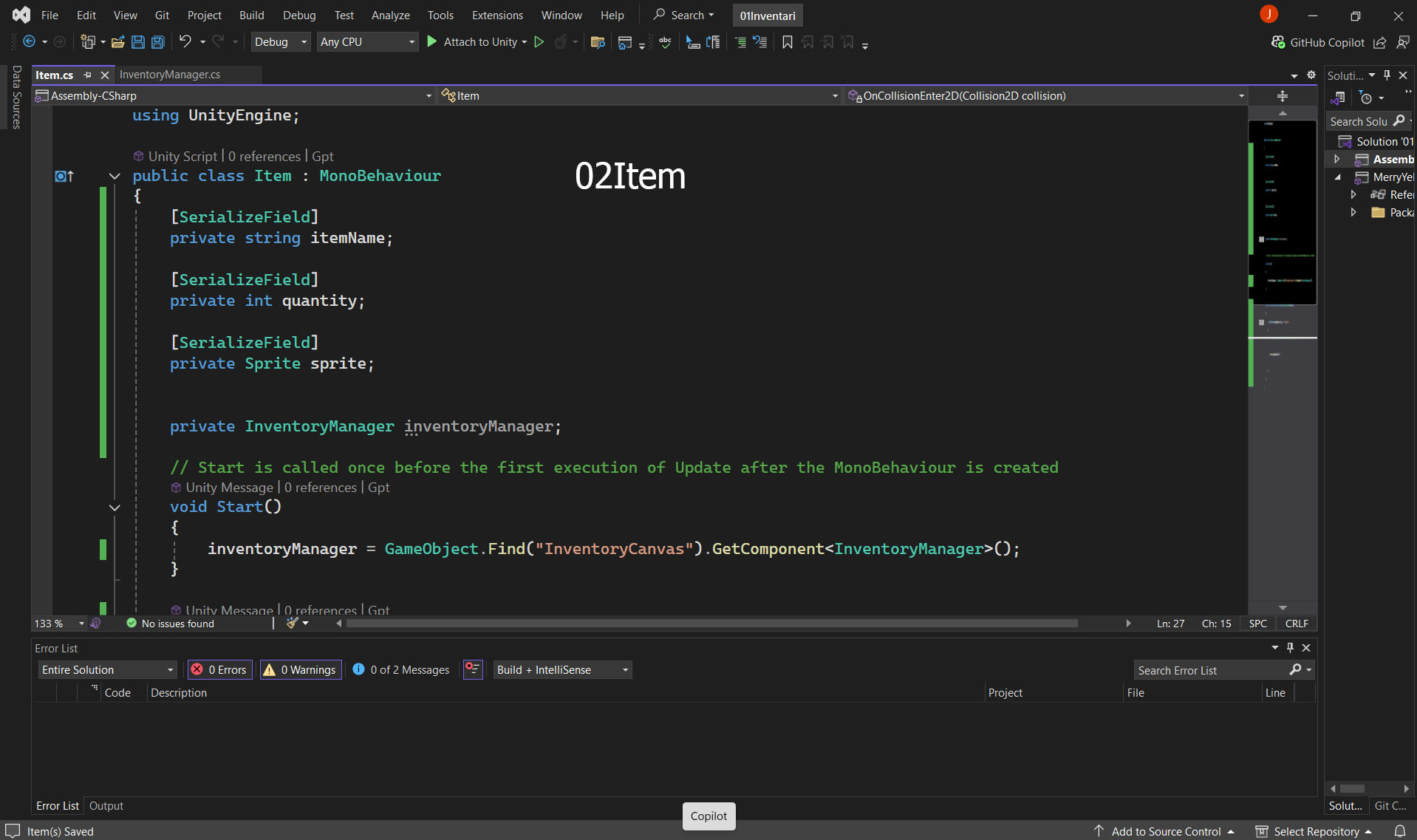Viewport: 1417px width, 840px height.
Task: Click the GitHub Copilot icon
Action: coord(1278,42)
